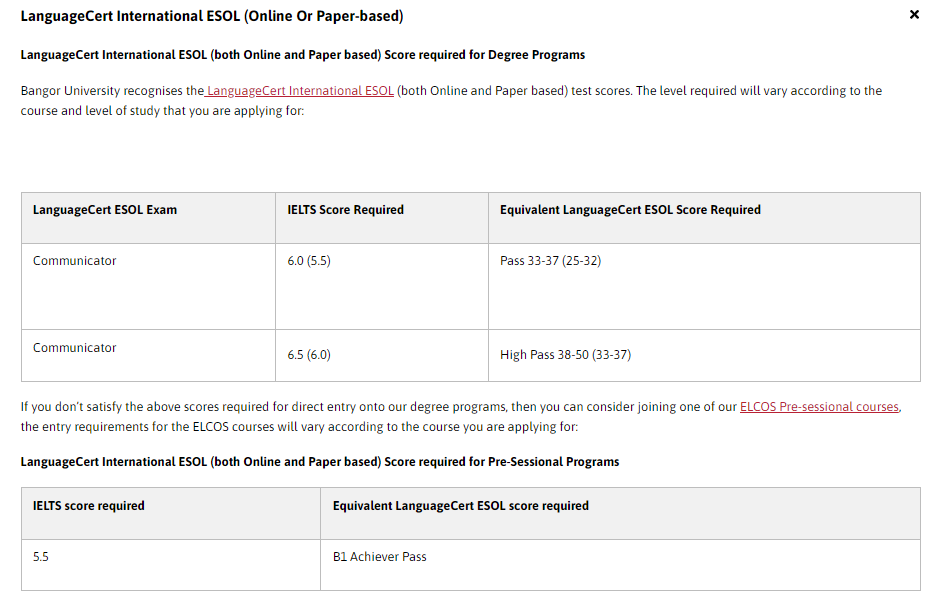
Task: Click the IELTS Score Required column header
Action: 382,218
